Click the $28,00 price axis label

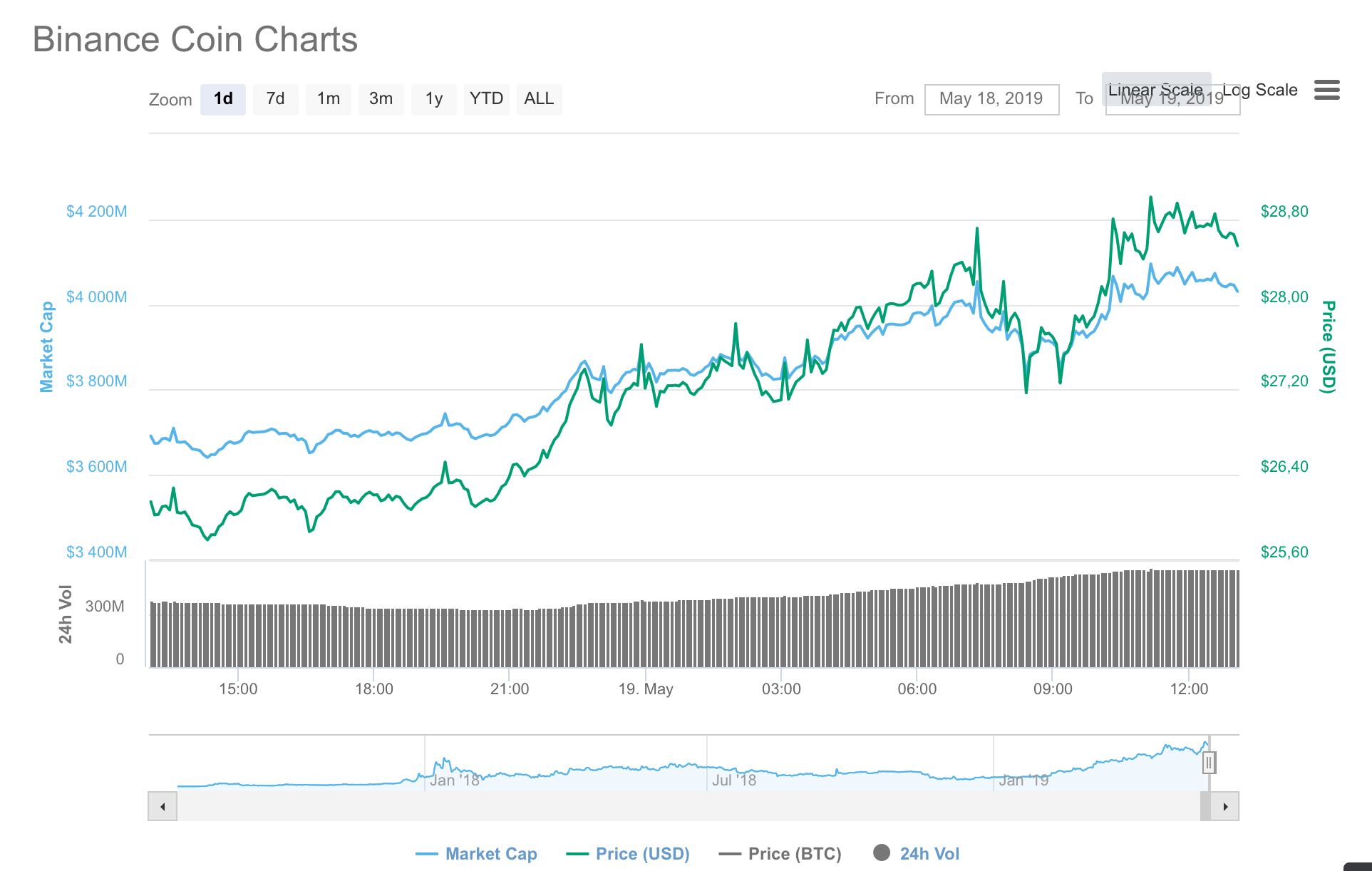point(1284,297)
